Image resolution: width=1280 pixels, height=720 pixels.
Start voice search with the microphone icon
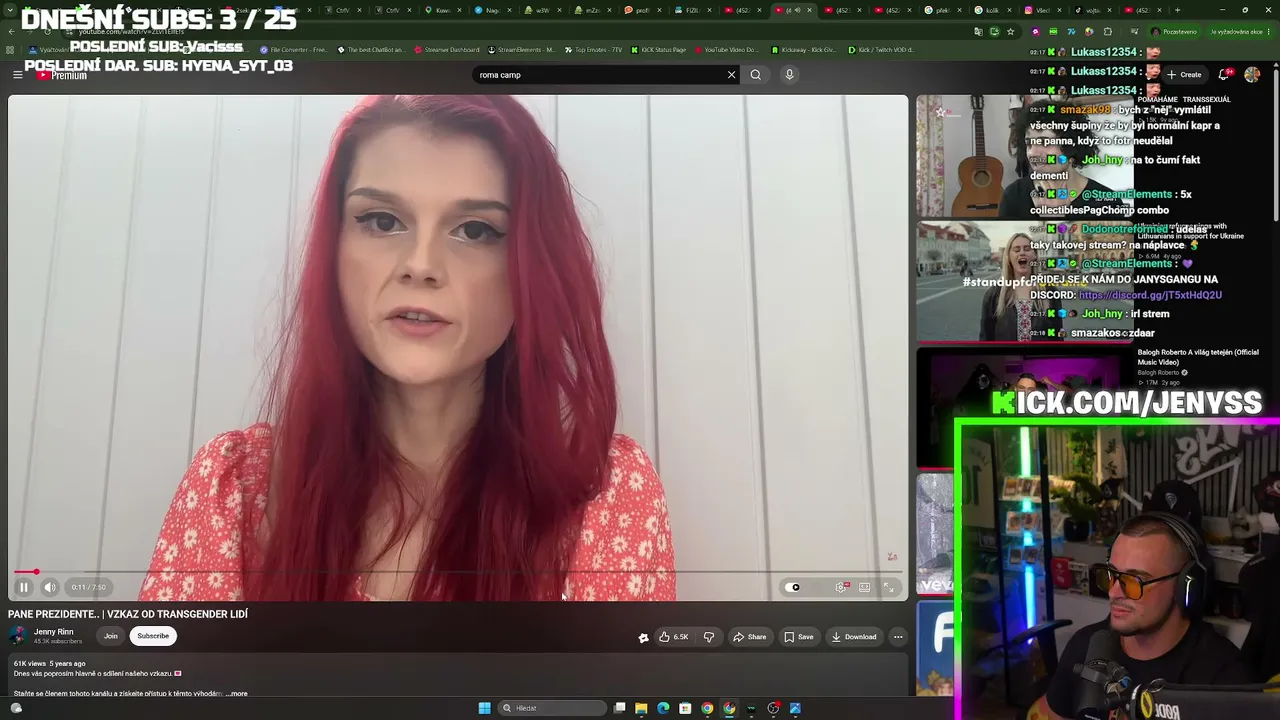[x=789, y=75]
